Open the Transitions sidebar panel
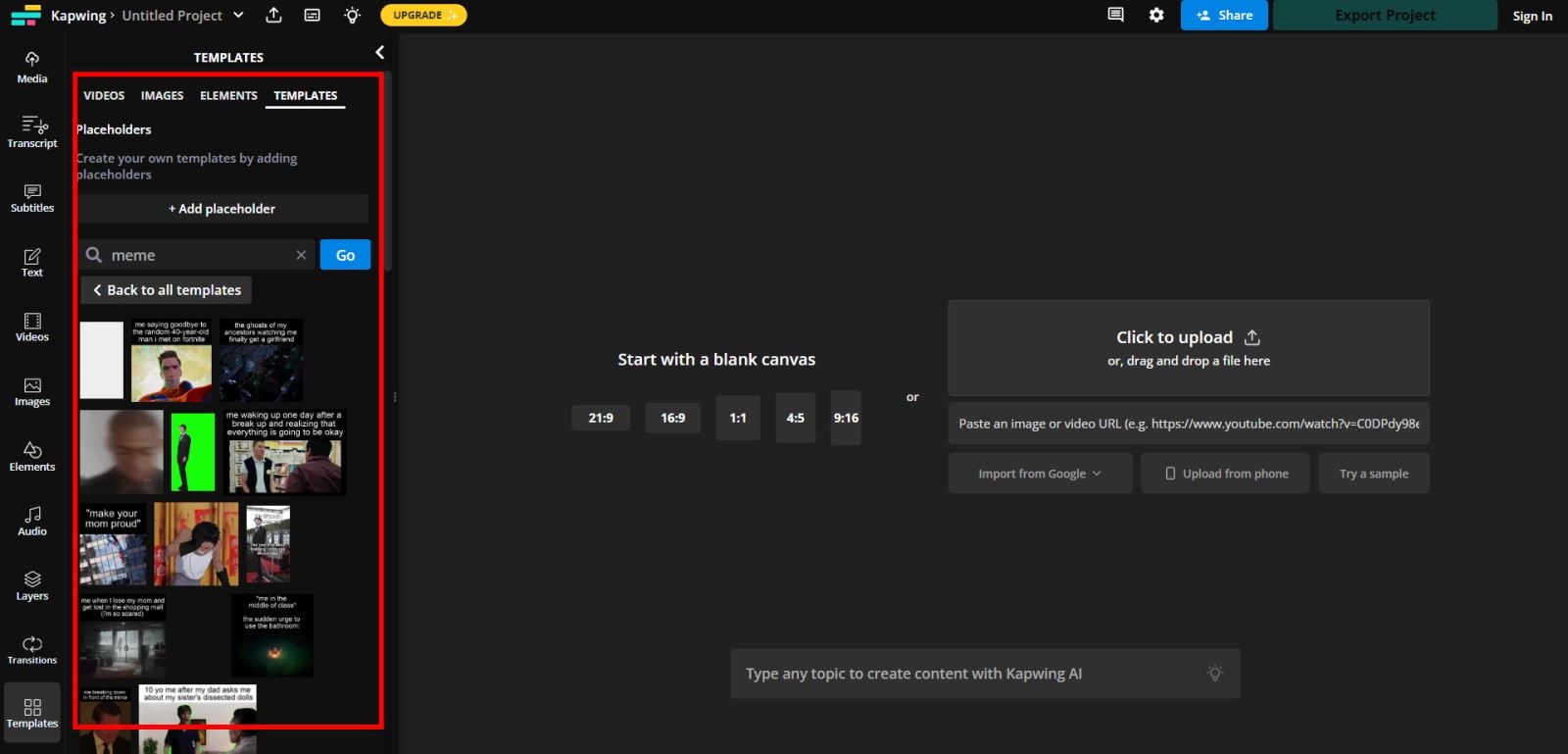 point(32,650)
